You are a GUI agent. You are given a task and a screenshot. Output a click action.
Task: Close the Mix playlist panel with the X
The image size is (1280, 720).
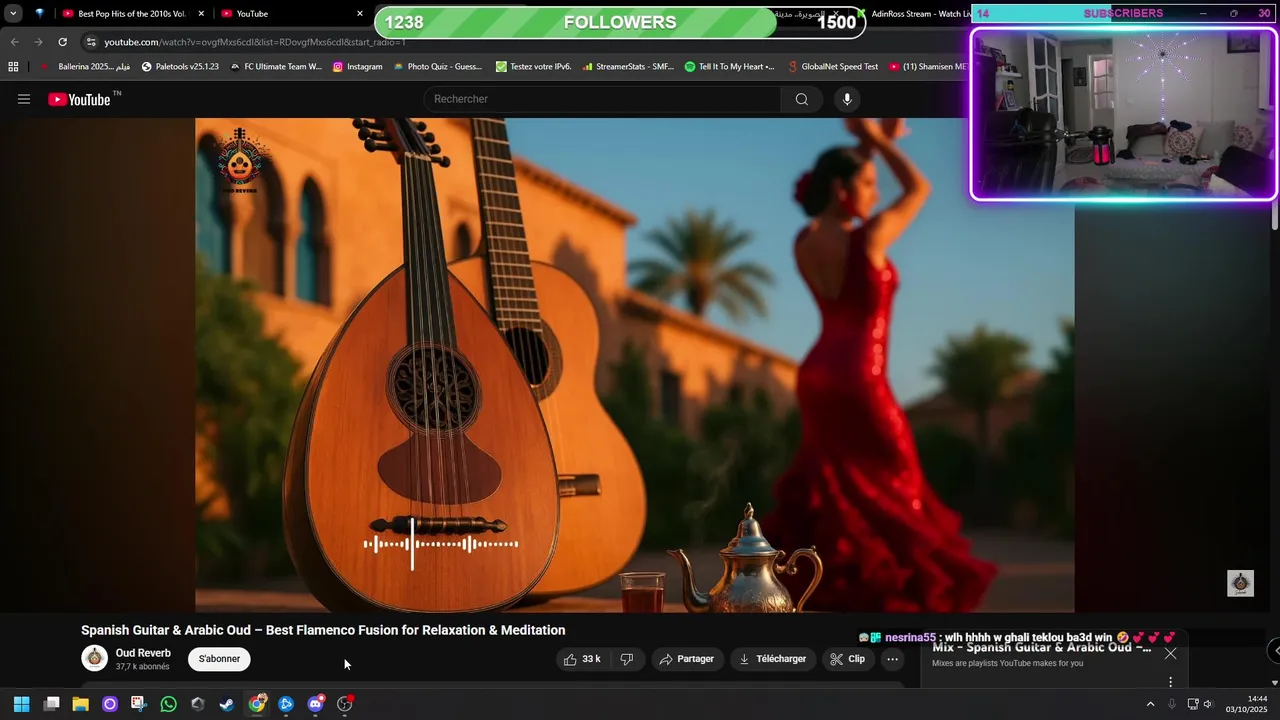click(x=1170, y=654)
